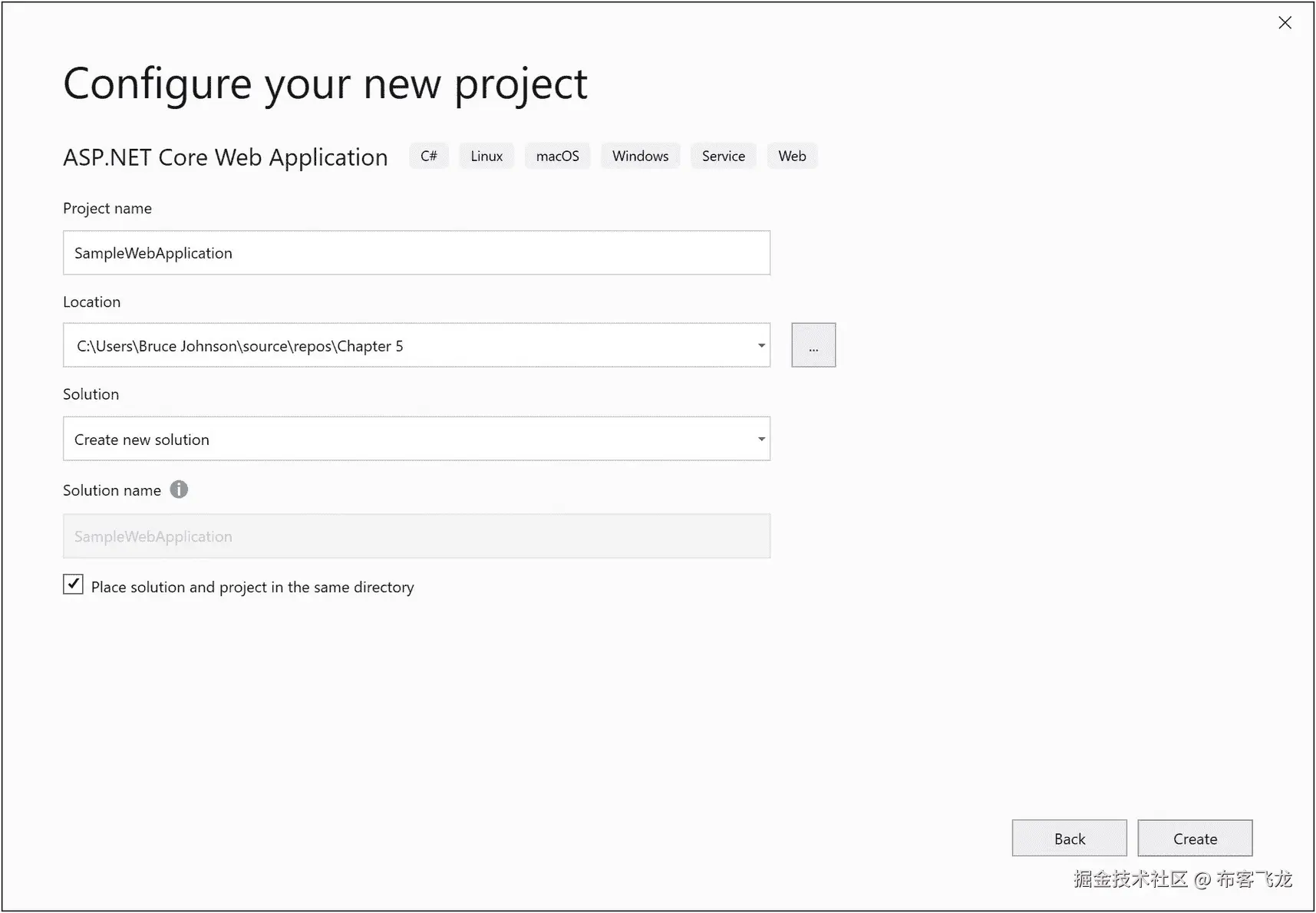Click the C# tag
1316x913 pixels.
click(429, 157)
